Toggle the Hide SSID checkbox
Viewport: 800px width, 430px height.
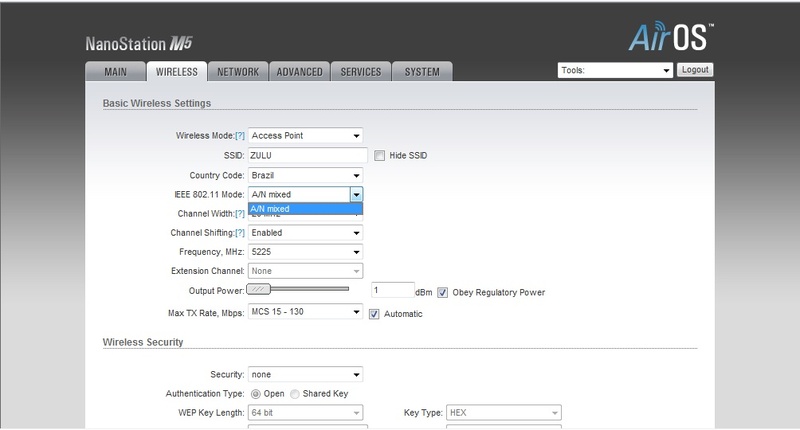click(379, 156)
